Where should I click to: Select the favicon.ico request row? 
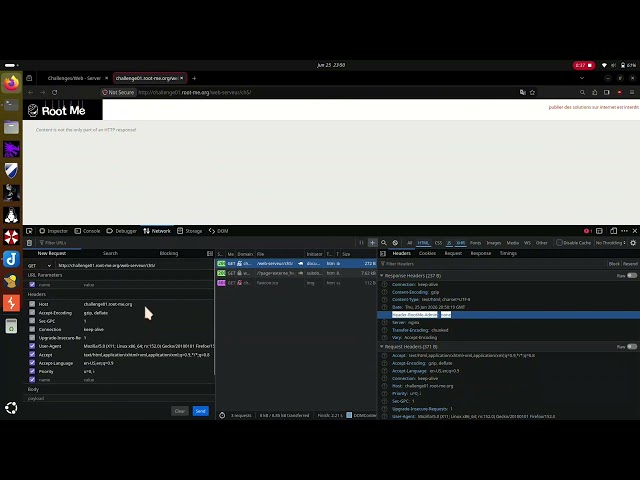click(296, 283)
